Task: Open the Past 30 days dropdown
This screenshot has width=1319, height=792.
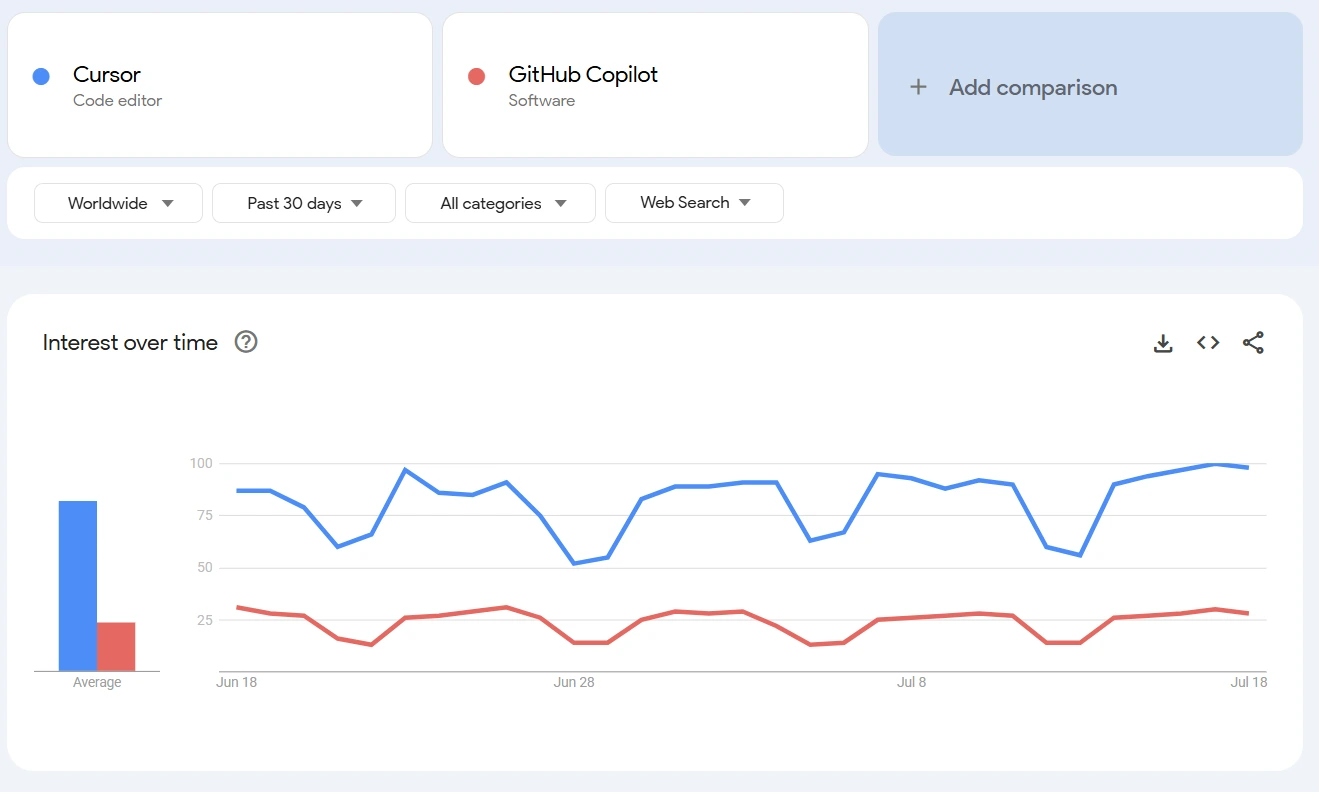Action: pos(304,203)
